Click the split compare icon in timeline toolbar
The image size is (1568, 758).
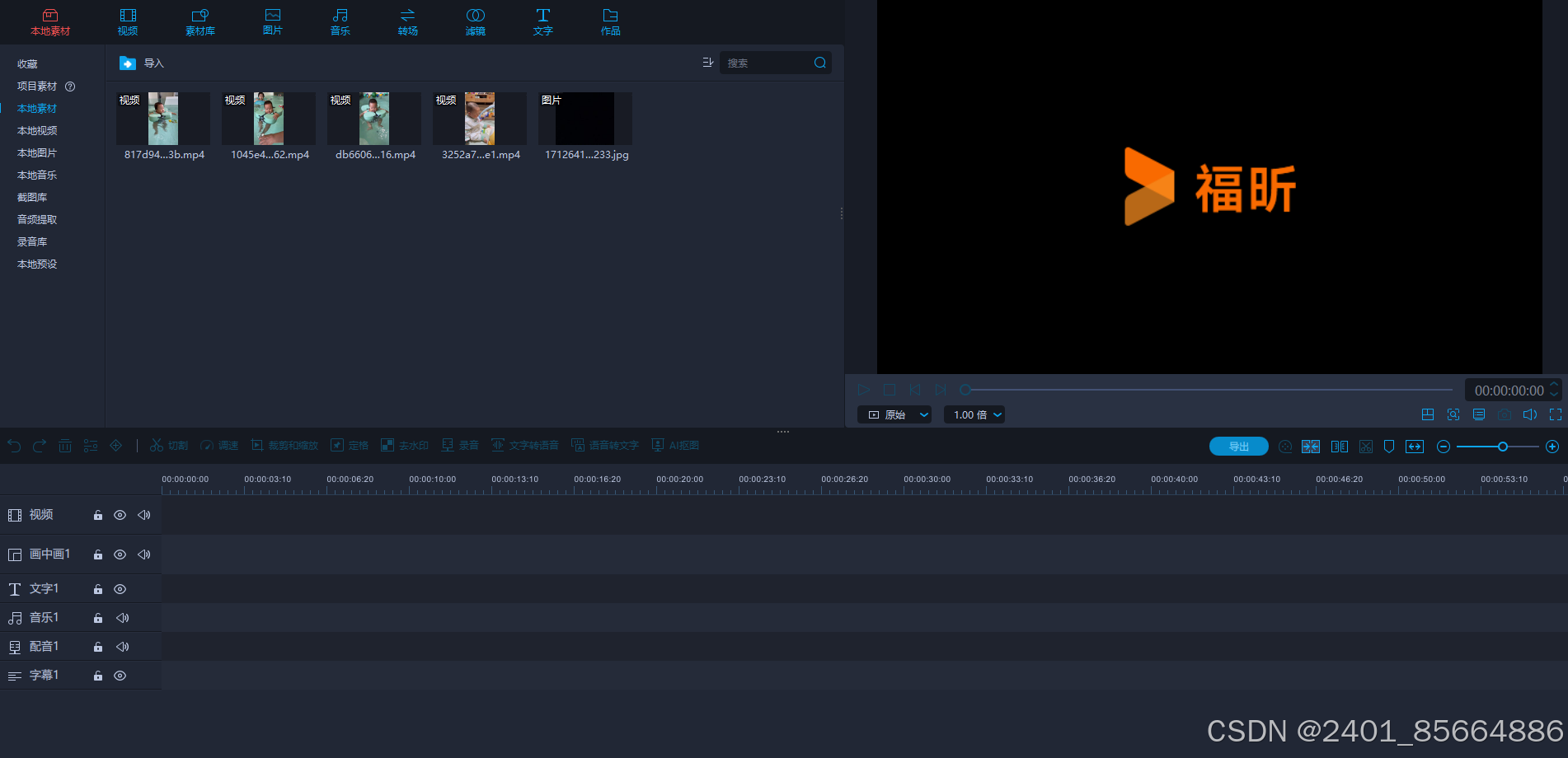click(1340, 447)
